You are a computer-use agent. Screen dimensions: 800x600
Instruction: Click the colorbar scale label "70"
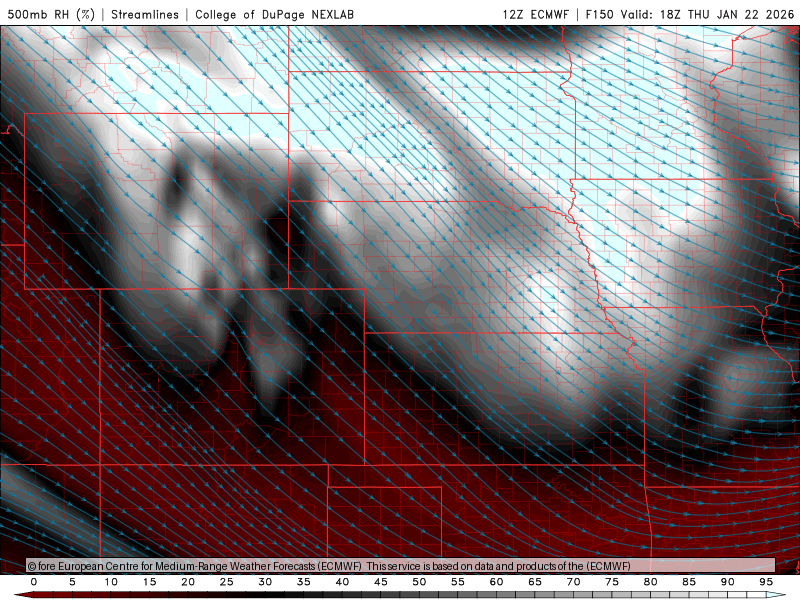tap(573, 582)
